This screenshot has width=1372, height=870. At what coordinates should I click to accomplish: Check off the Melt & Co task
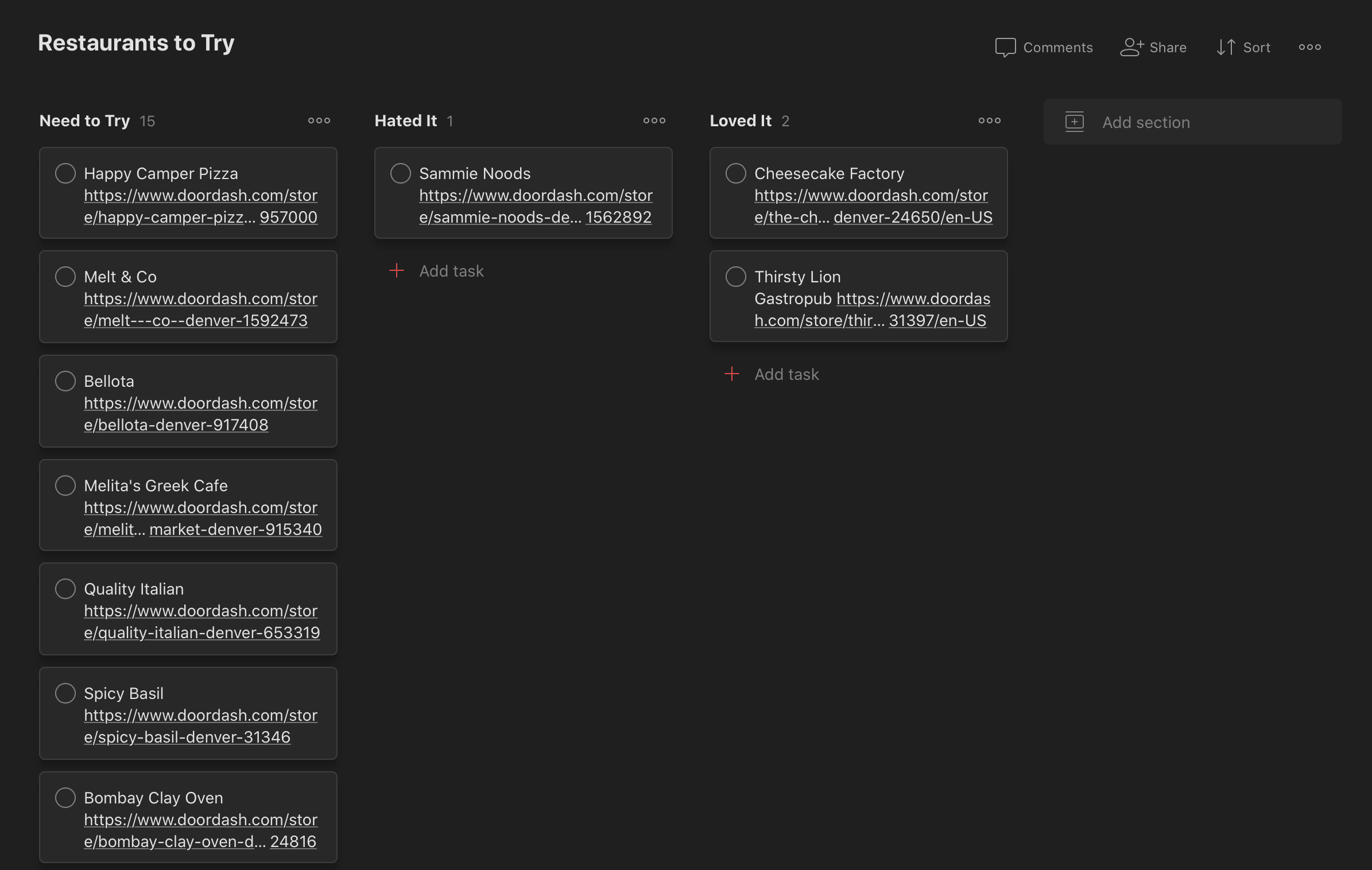tap(65, 277)
